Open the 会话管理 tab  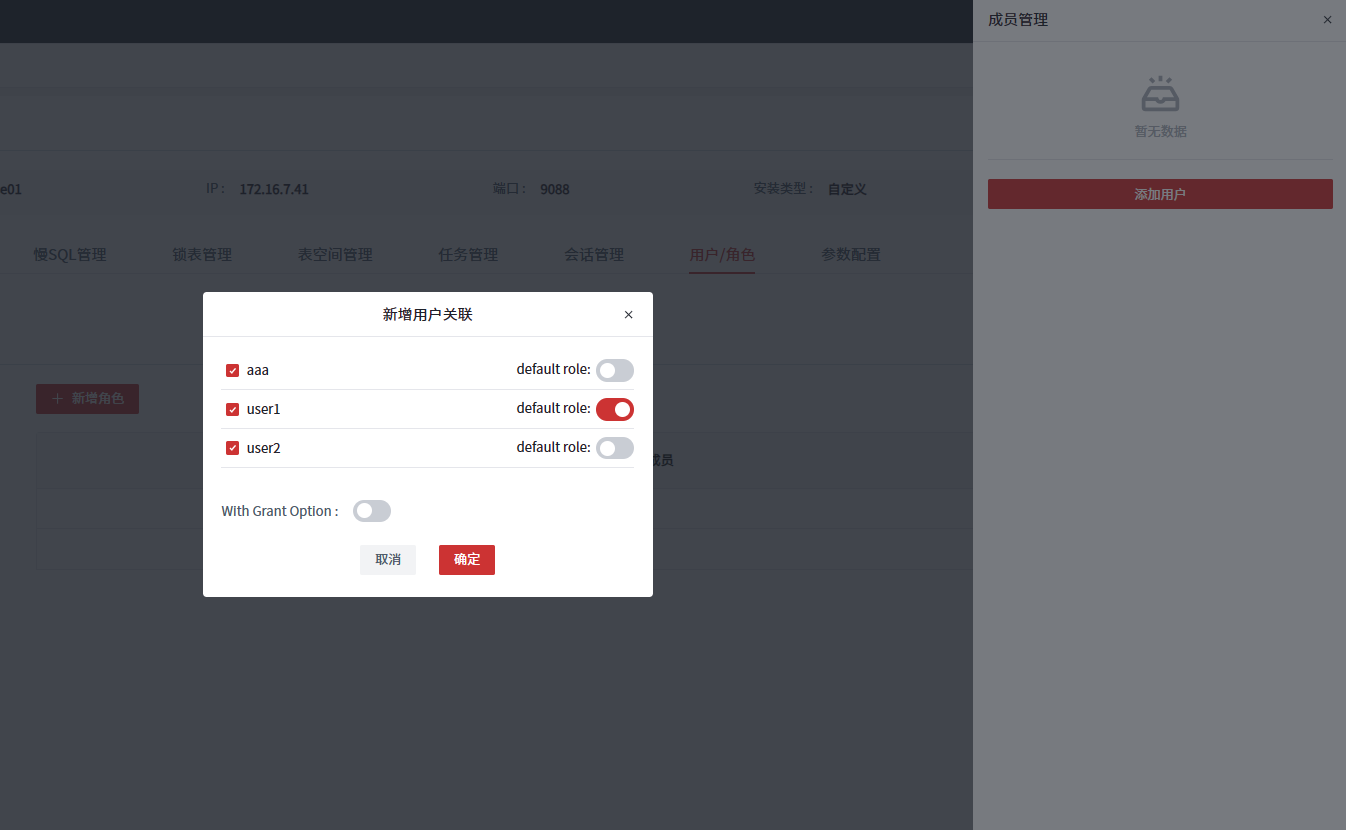594,255
